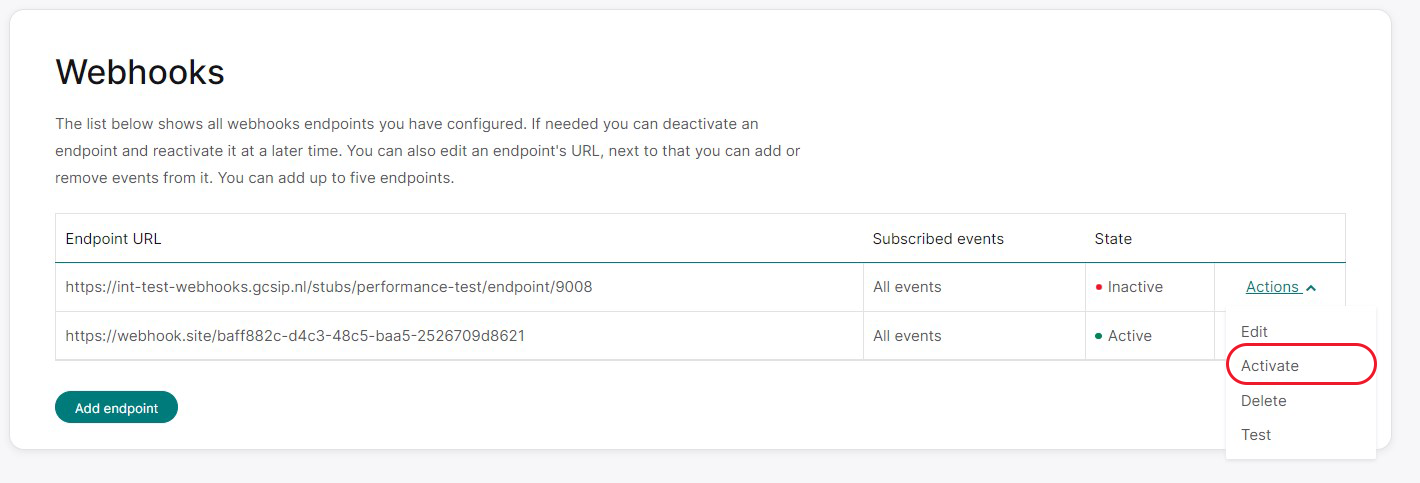
Task: Choose Test in the actions menu
Action: [x=1256, y=435]
